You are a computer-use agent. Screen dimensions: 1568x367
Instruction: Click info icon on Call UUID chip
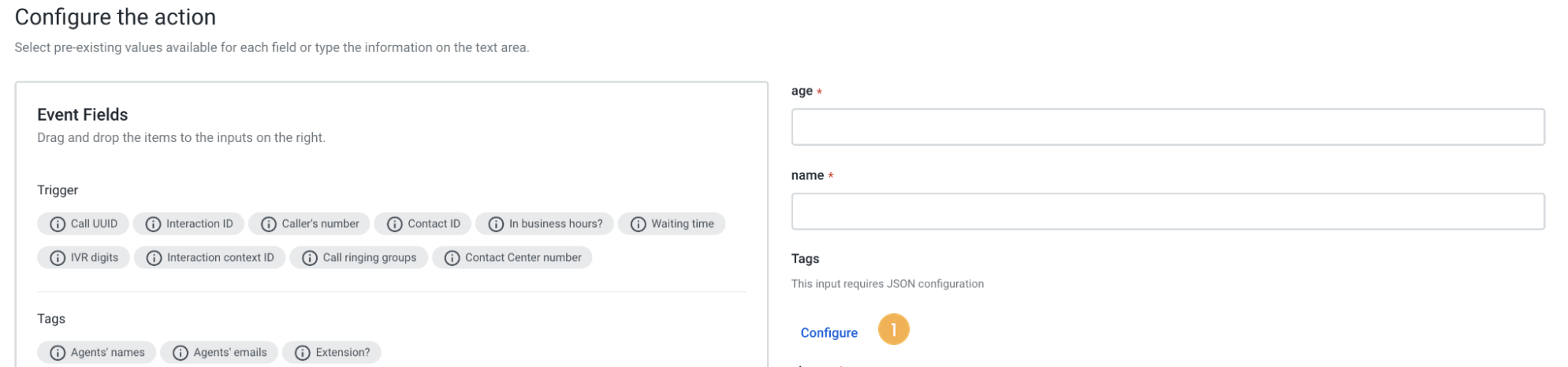pos(58,224)
